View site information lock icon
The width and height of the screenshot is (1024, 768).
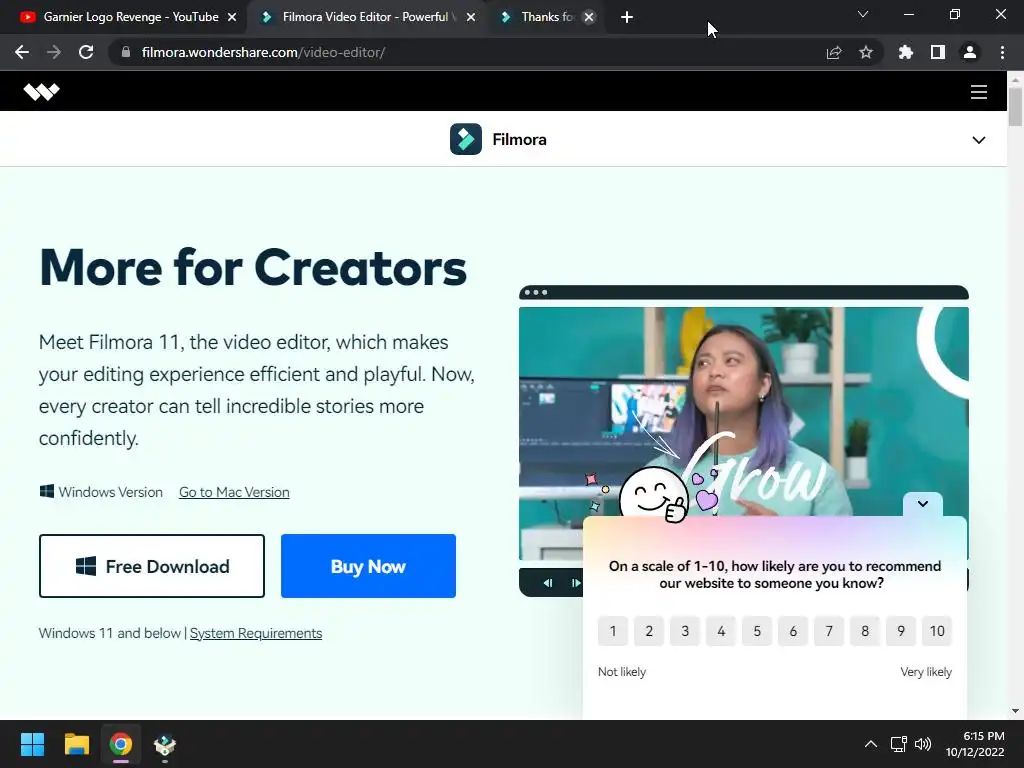pos(126,52)
